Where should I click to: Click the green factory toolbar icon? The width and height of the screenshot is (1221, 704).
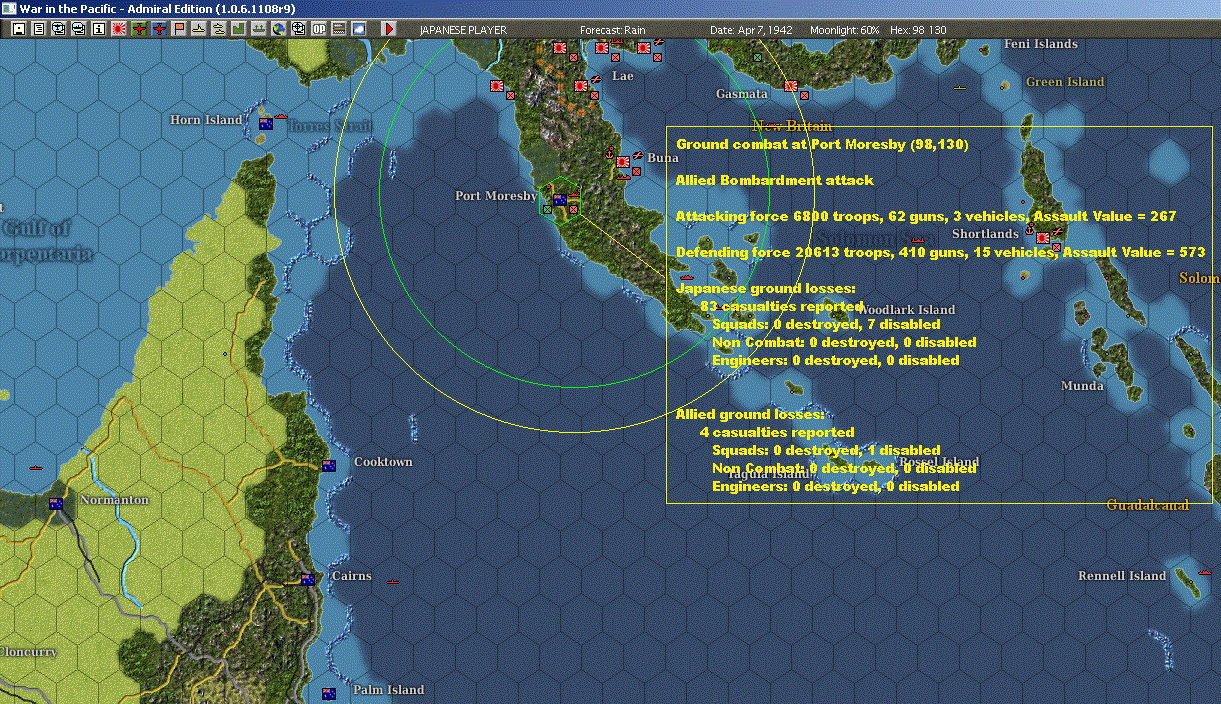pos(238,29)
